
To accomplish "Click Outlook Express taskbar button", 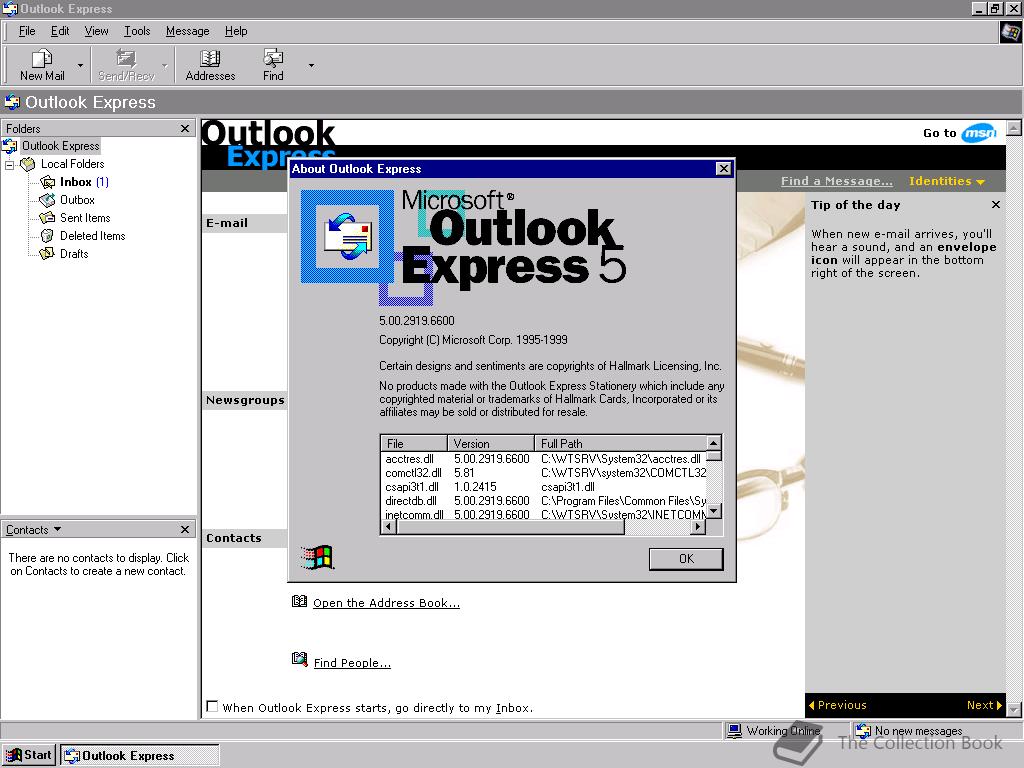I will coord(140,756).
